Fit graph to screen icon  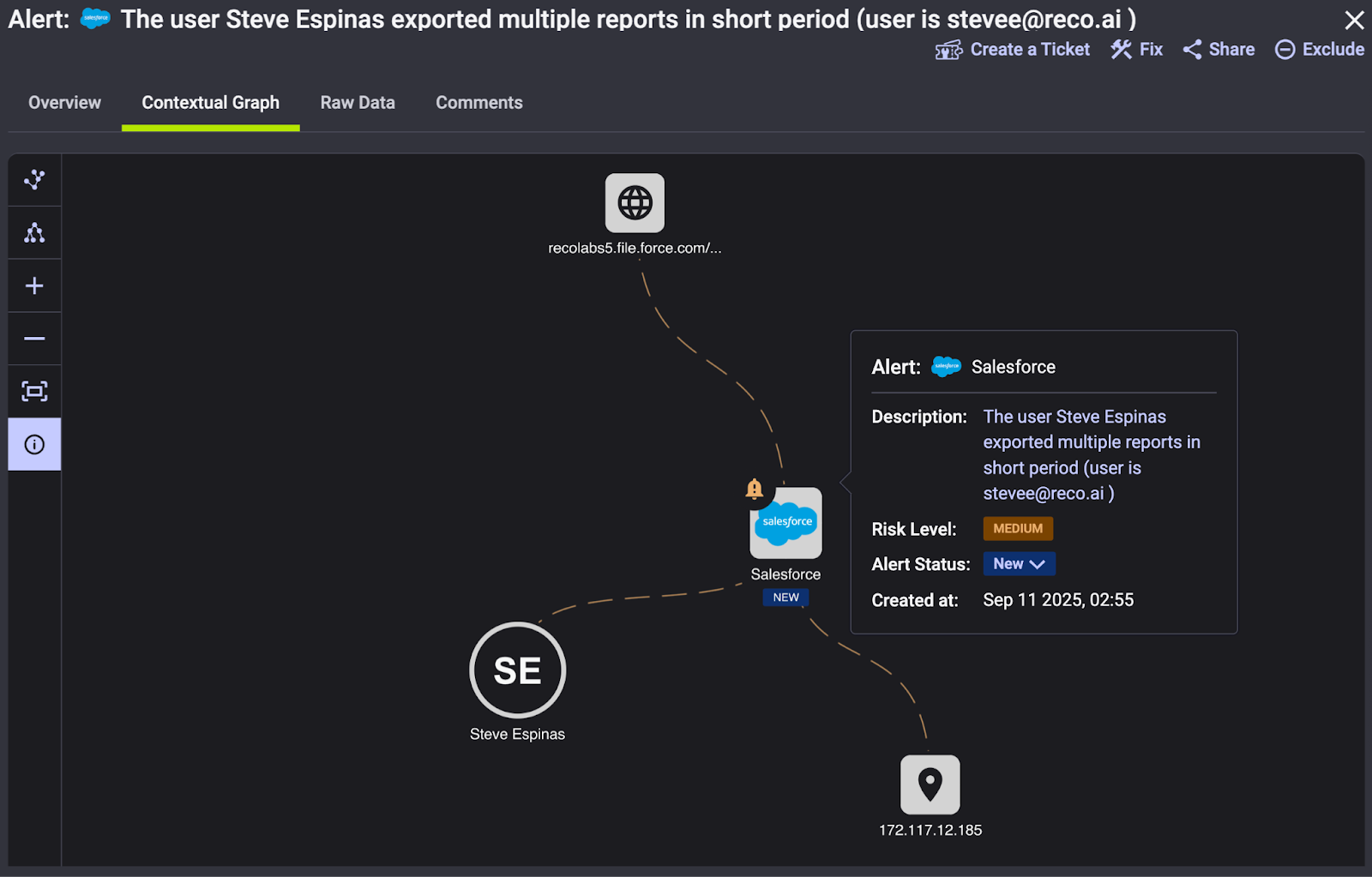[x=34, y=392]
